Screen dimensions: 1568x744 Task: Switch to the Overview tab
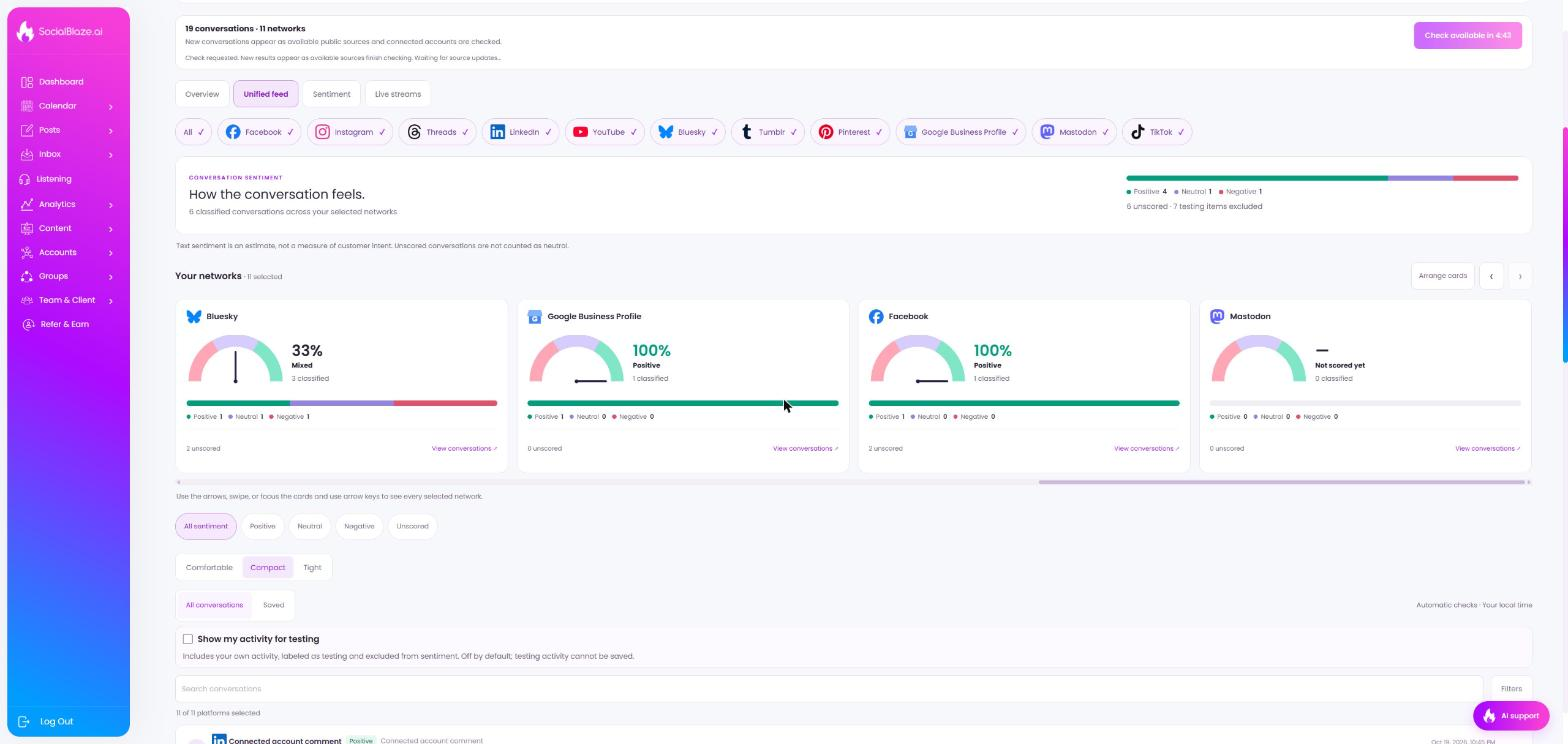202,94
